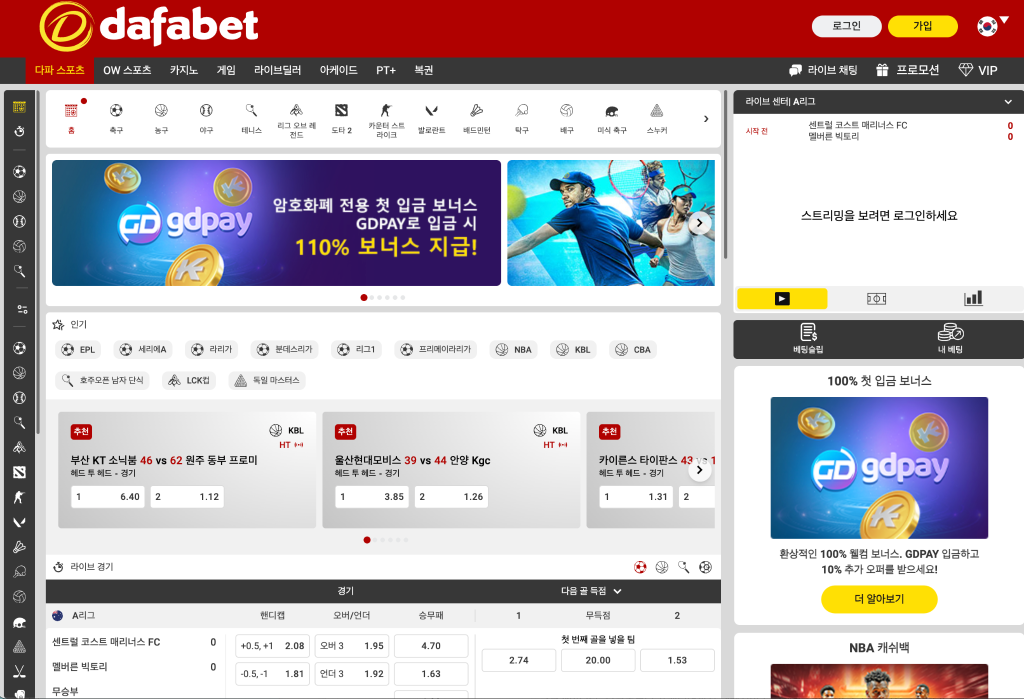
Task: Pick handicap +0.5,+1 odds 2.08
Action: [272, 646]
